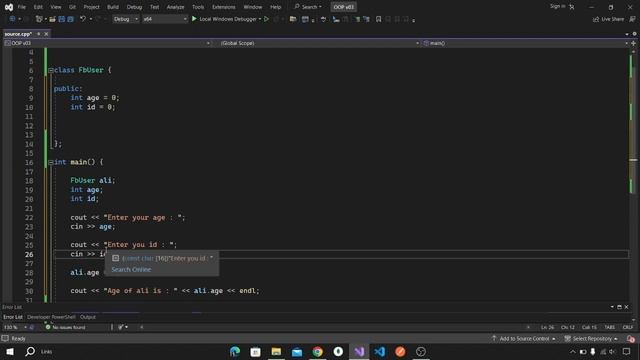This screenshot has height=360, width=640.
Task: Click the split editor icon at top right
Action: coord(633,43)
